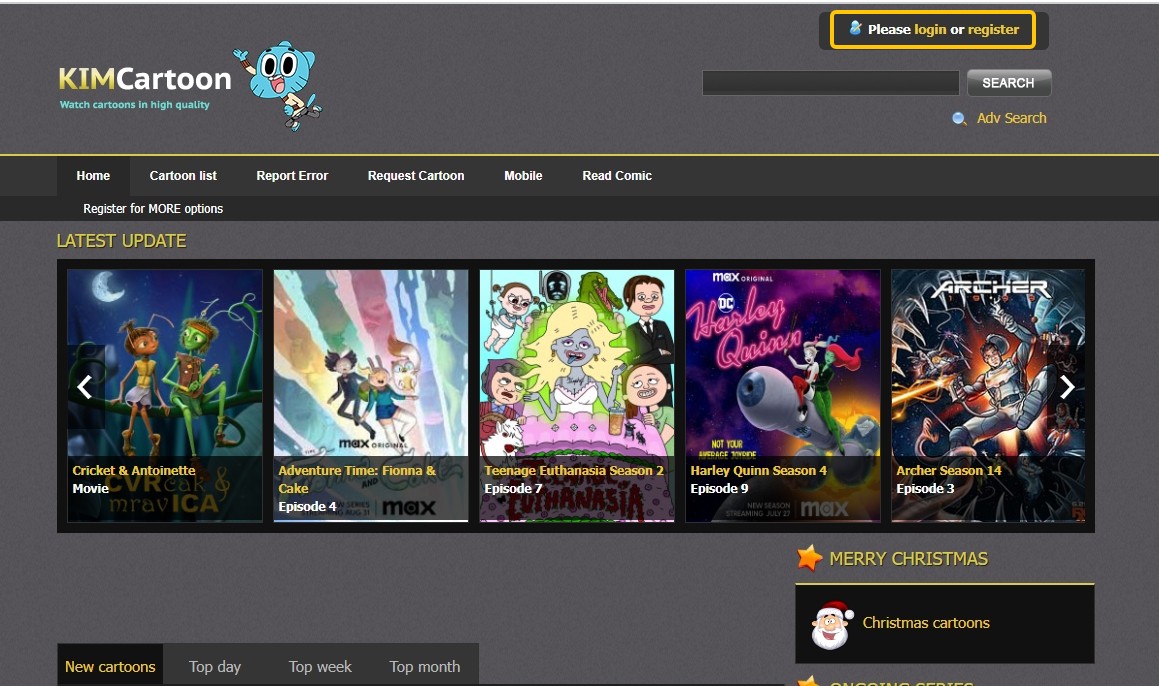The height and width of the screenshot is (686, 1159).
Task: Click the 'Episode 3' caption text
Action: tap(925, 489)
